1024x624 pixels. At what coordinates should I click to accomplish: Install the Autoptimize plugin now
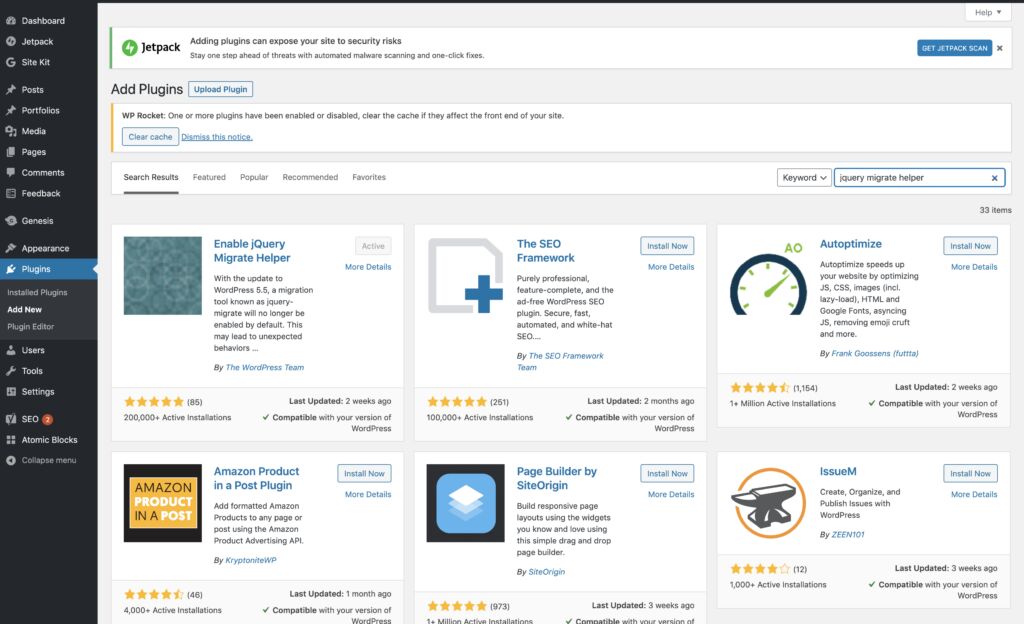(x=970, y=245)
